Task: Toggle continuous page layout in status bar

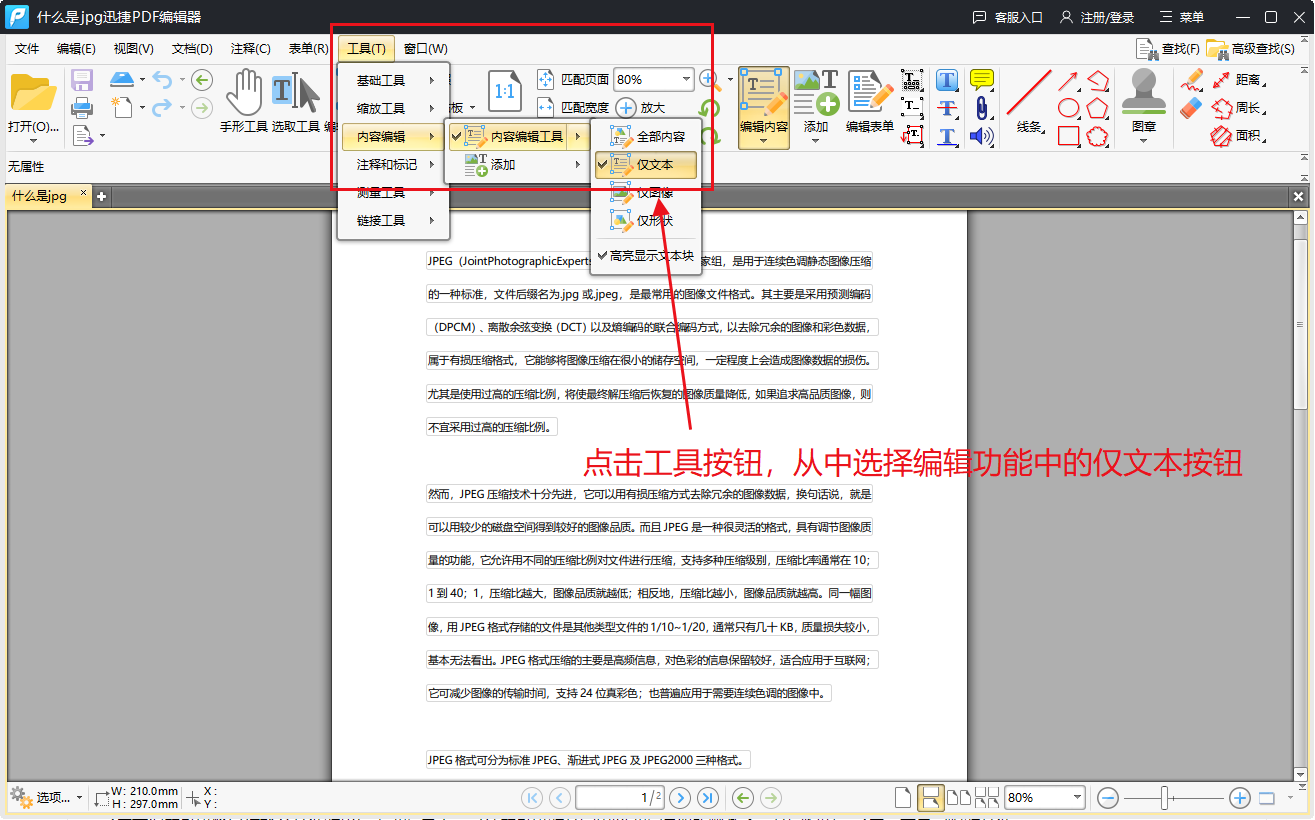Action: click(x=930, y=797)
